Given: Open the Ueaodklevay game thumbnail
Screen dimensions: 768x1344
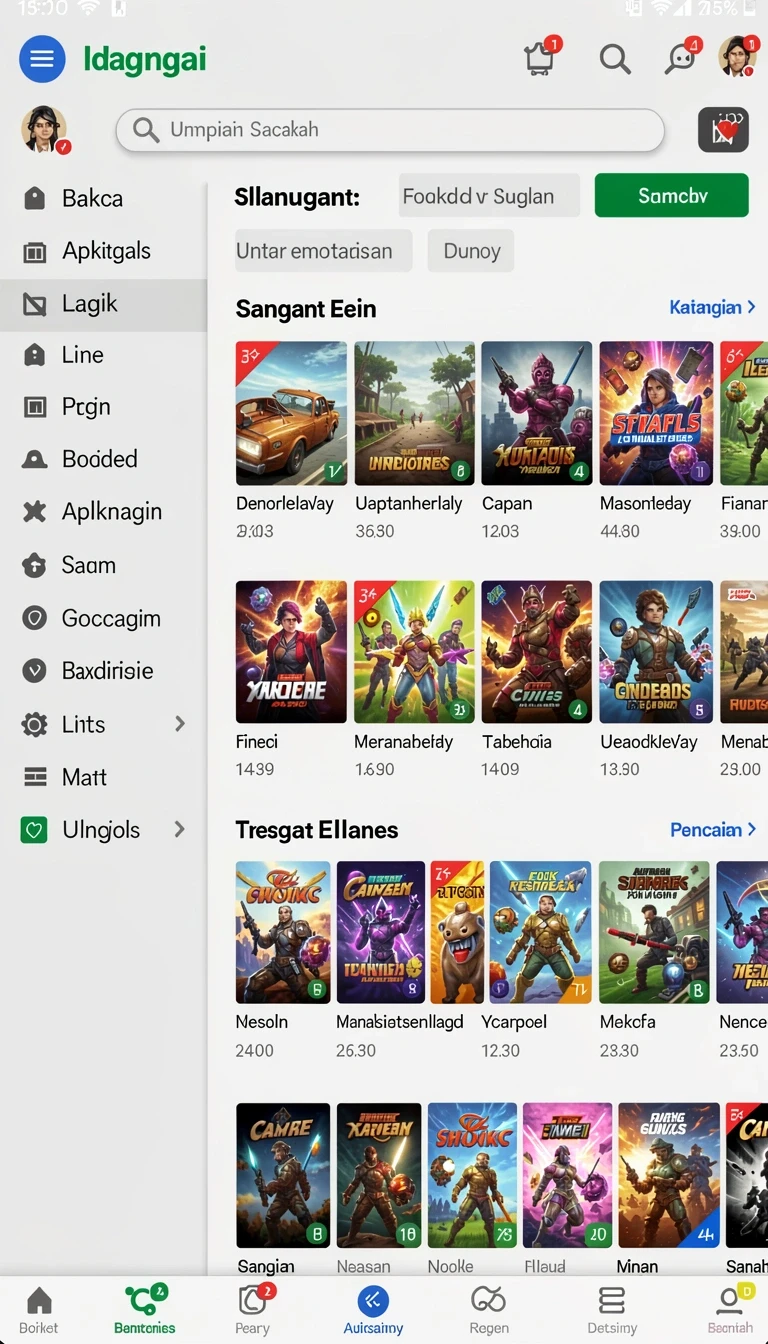Looking at the screenshot, I should pyautogui.click(x=656, y=652).
